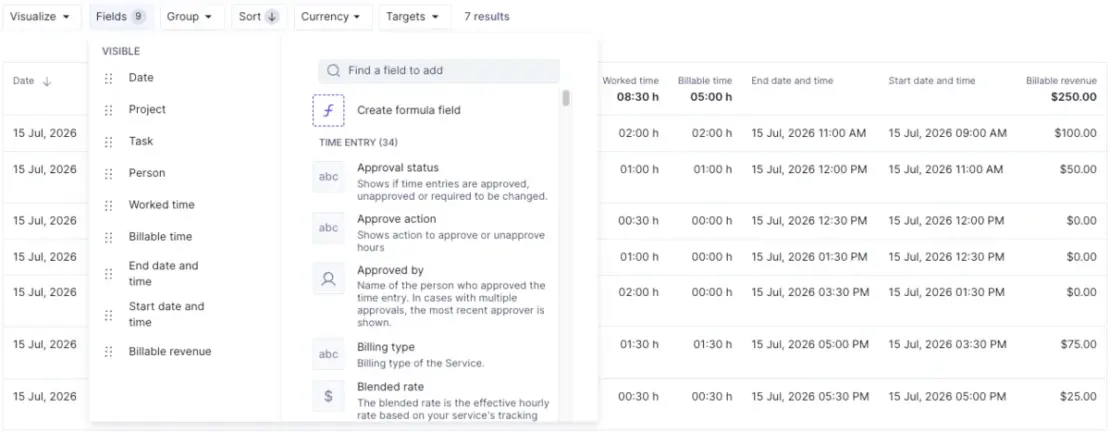Click the 08:30 h worked time total

638,96
